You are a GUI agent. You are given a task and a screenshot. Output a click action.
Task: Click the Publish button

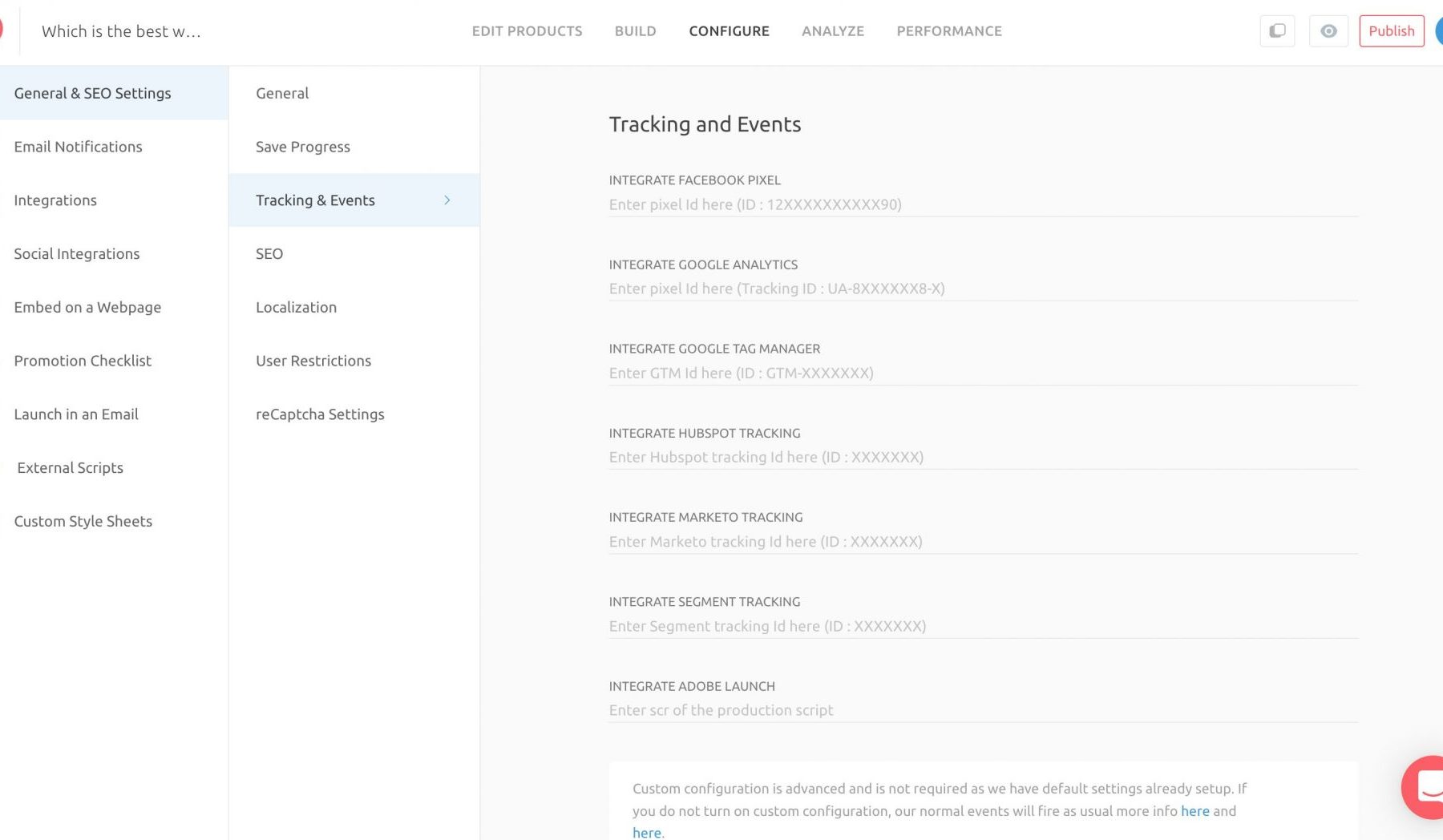(1391, 31)
